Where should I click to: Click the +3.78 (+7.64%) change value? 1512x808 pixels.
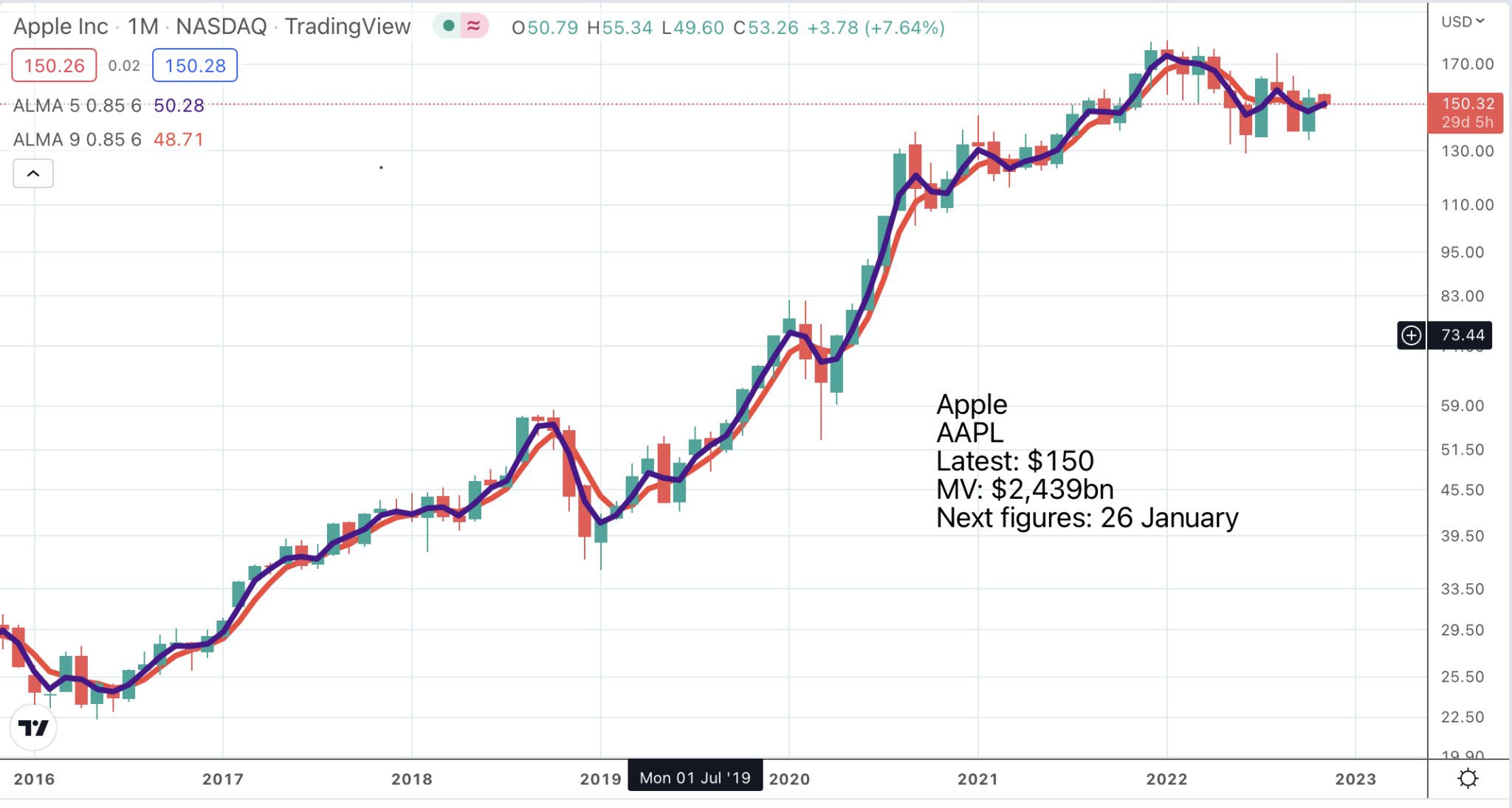tap(876, 27)
